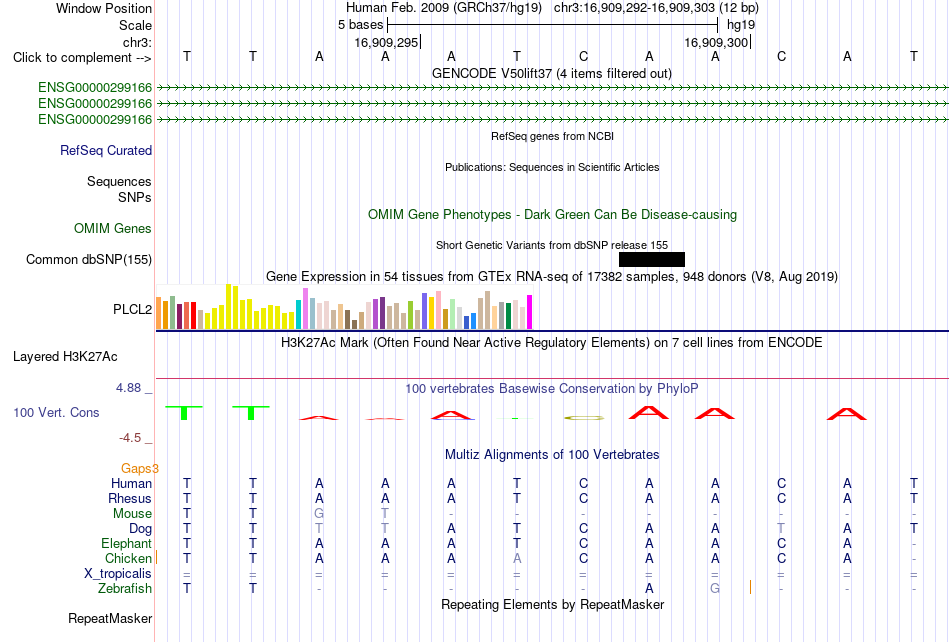Screen dimensions: 950x642
Task: Click the G base in the Mouse row
Action: [x=319, y=514]
